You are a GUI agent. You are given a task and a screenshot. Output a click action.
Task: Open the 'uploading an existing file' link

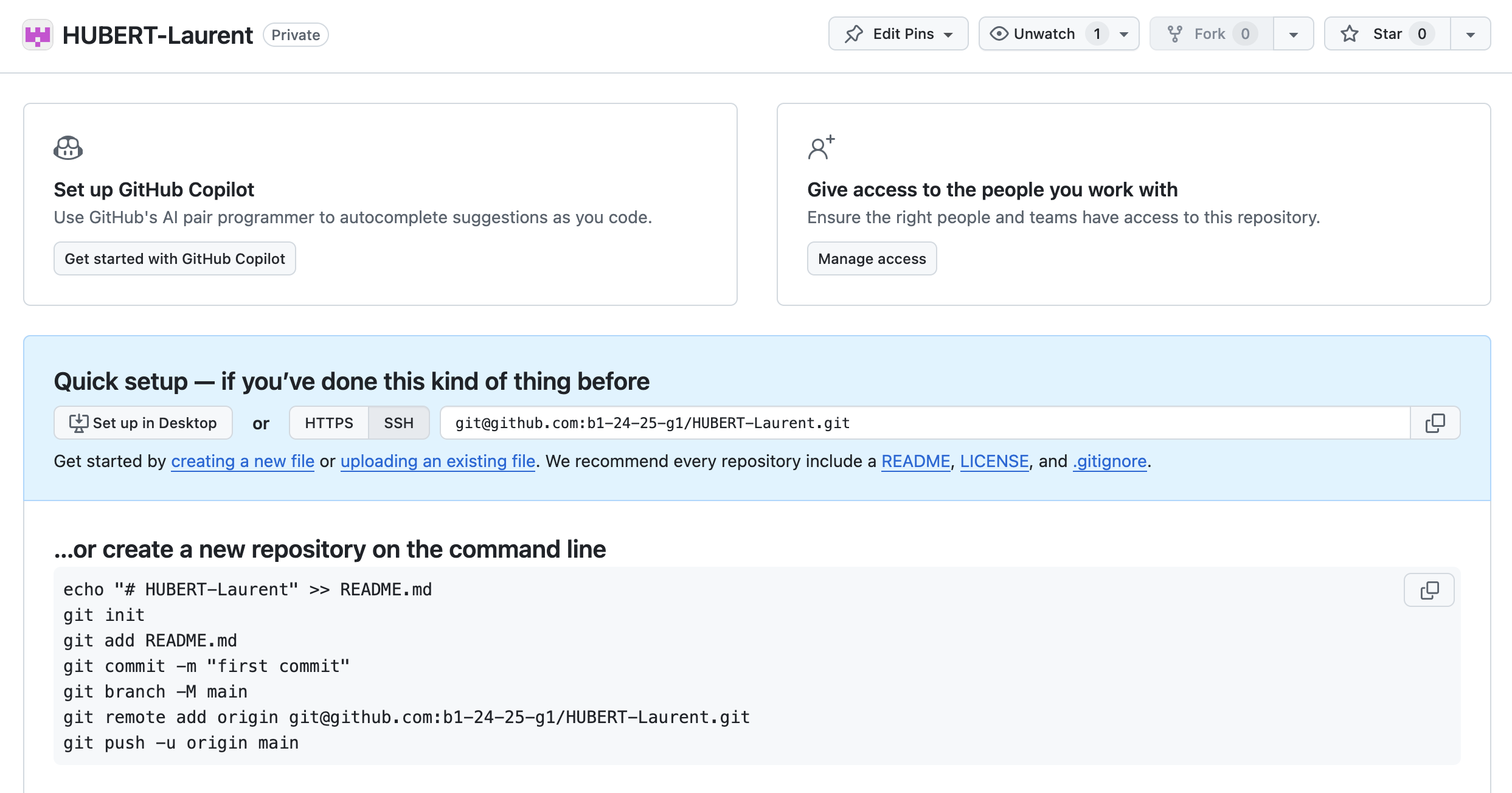tap(437, 461)
